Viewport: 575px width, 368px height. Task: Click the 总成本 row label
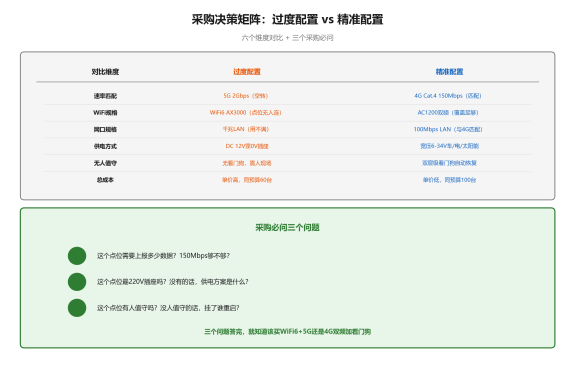point(105,180)
